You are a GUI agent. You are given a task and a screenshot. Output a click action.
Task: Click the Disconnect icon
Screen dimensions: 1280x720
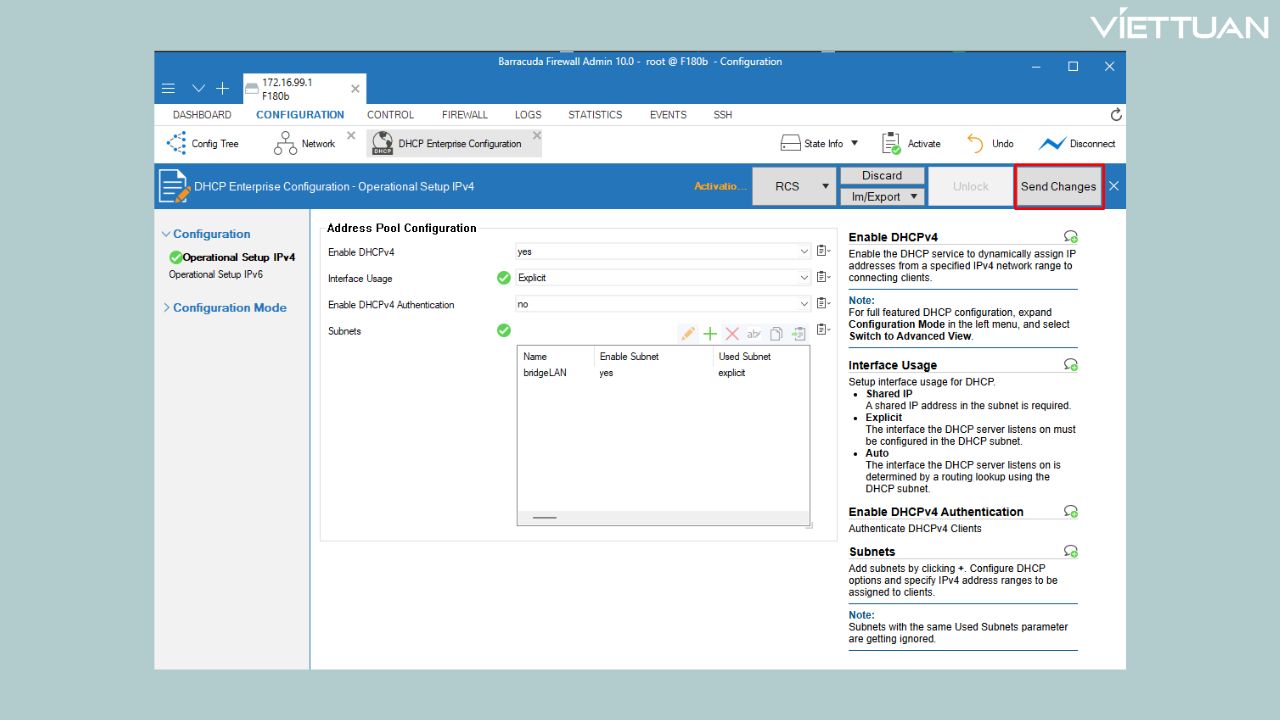[1052, 144]
